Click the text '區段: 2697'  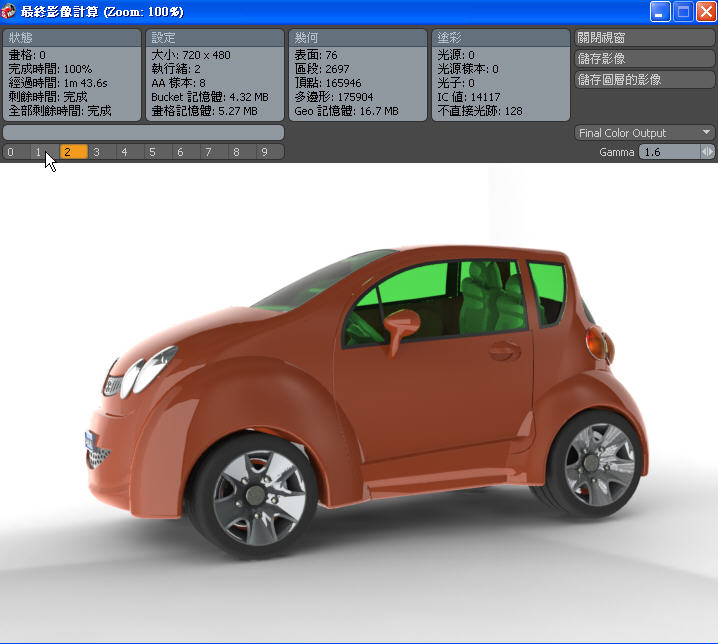click(x=322, y=69)
